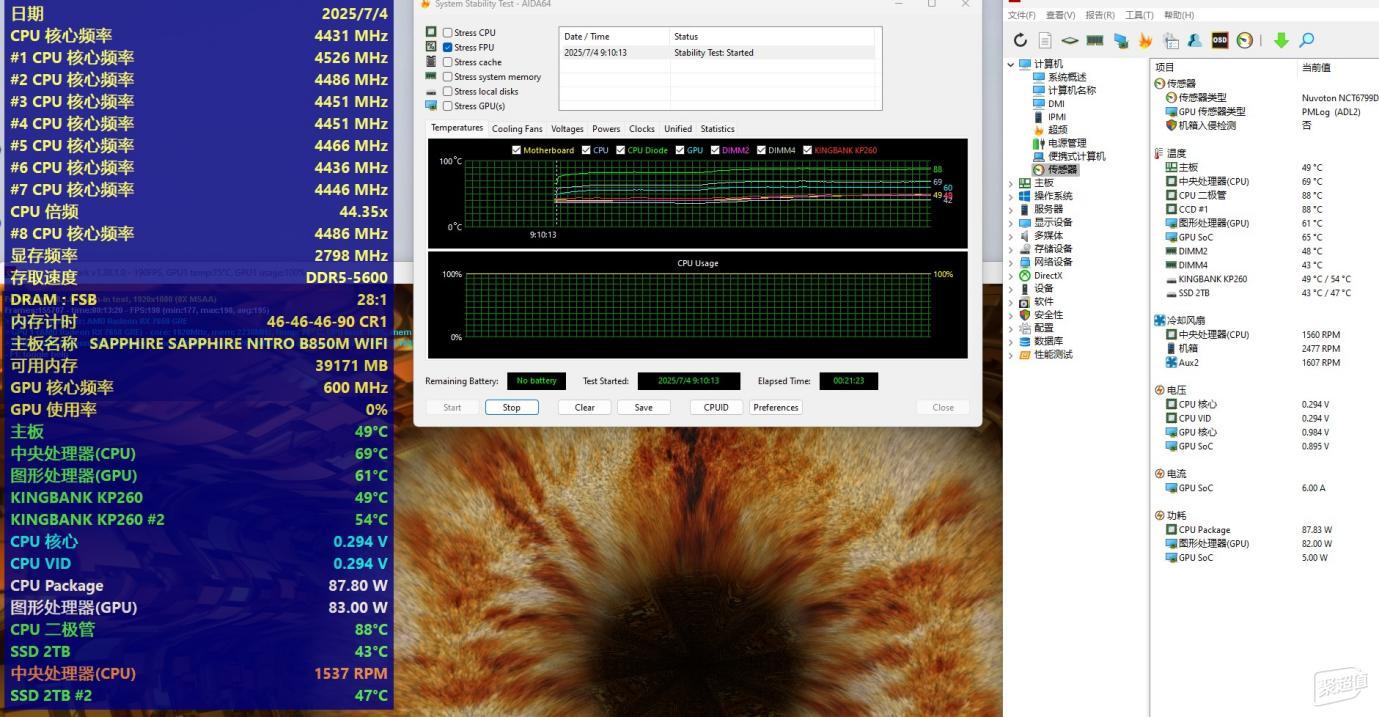Screen dimensions: 1379x717
Task: Select 超频 overclock tree item
Action: [x=1057, y=130]
